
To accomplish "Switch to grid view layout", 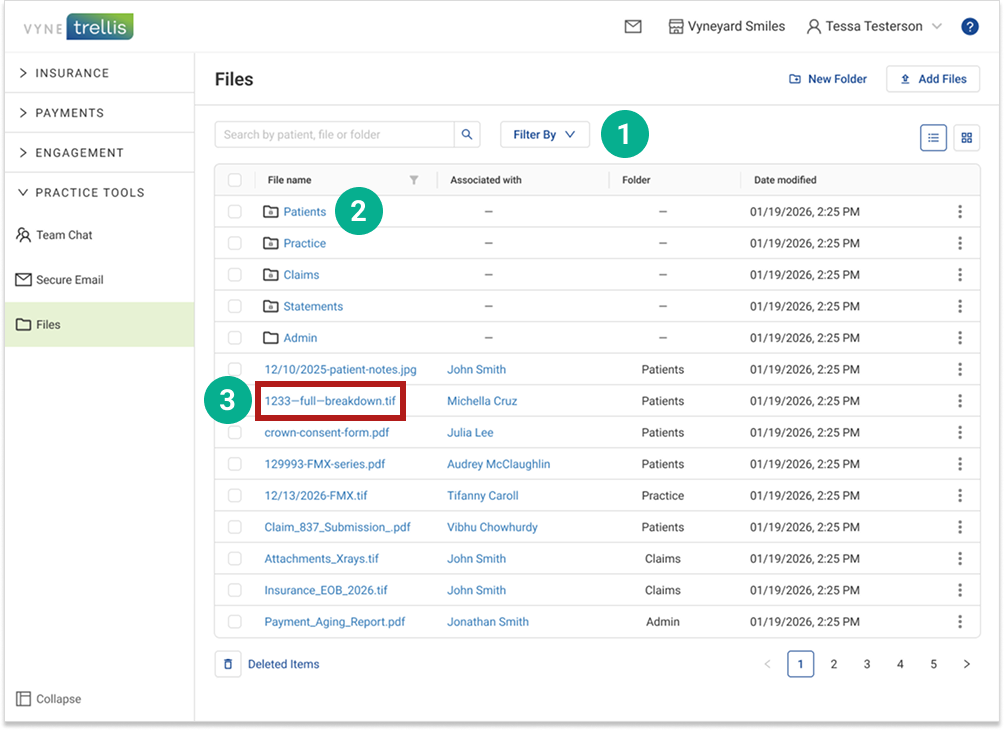I will point(966,138).
